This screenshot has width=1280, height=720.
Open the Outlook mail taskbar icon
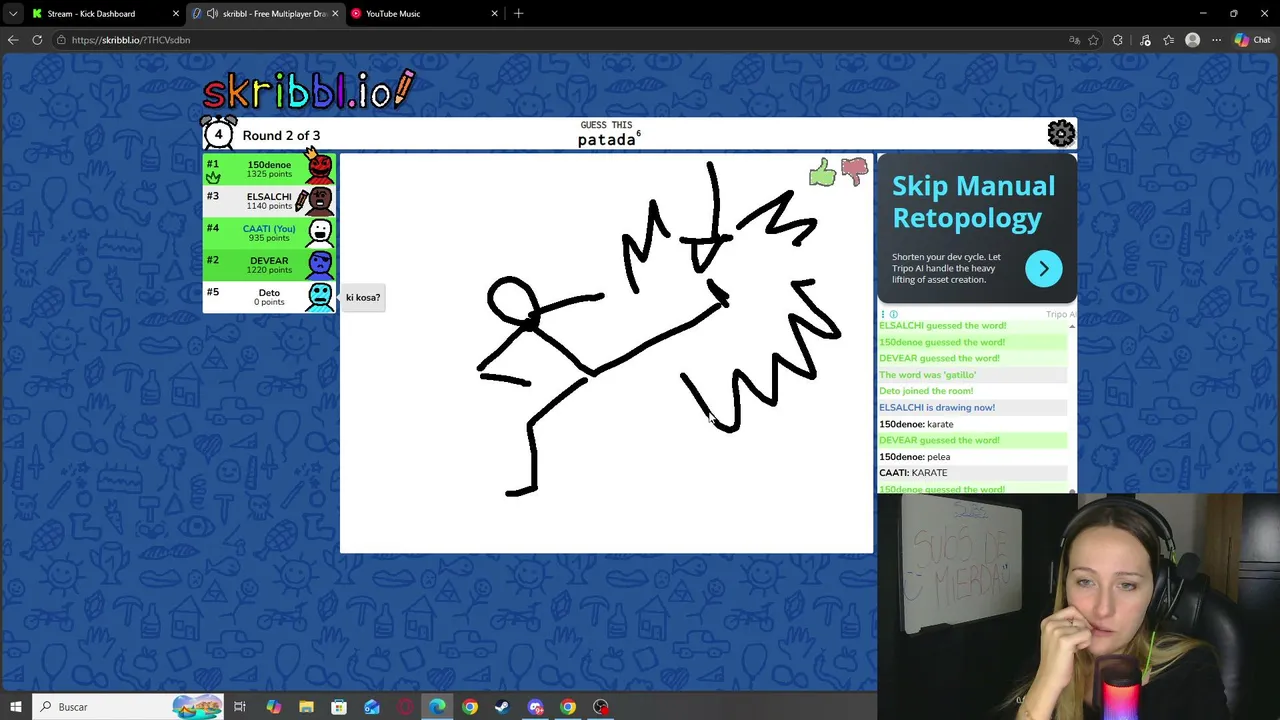(x=372, y=707)
